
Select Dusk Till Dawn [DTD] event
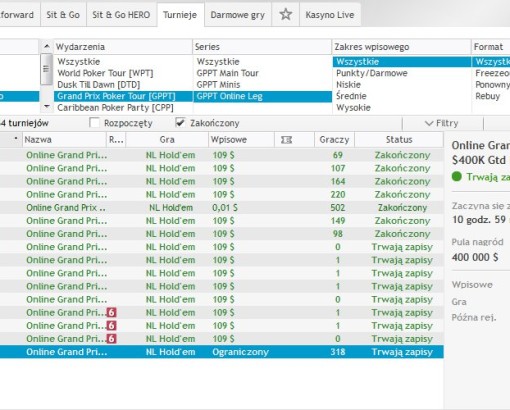tap(123, 85)
